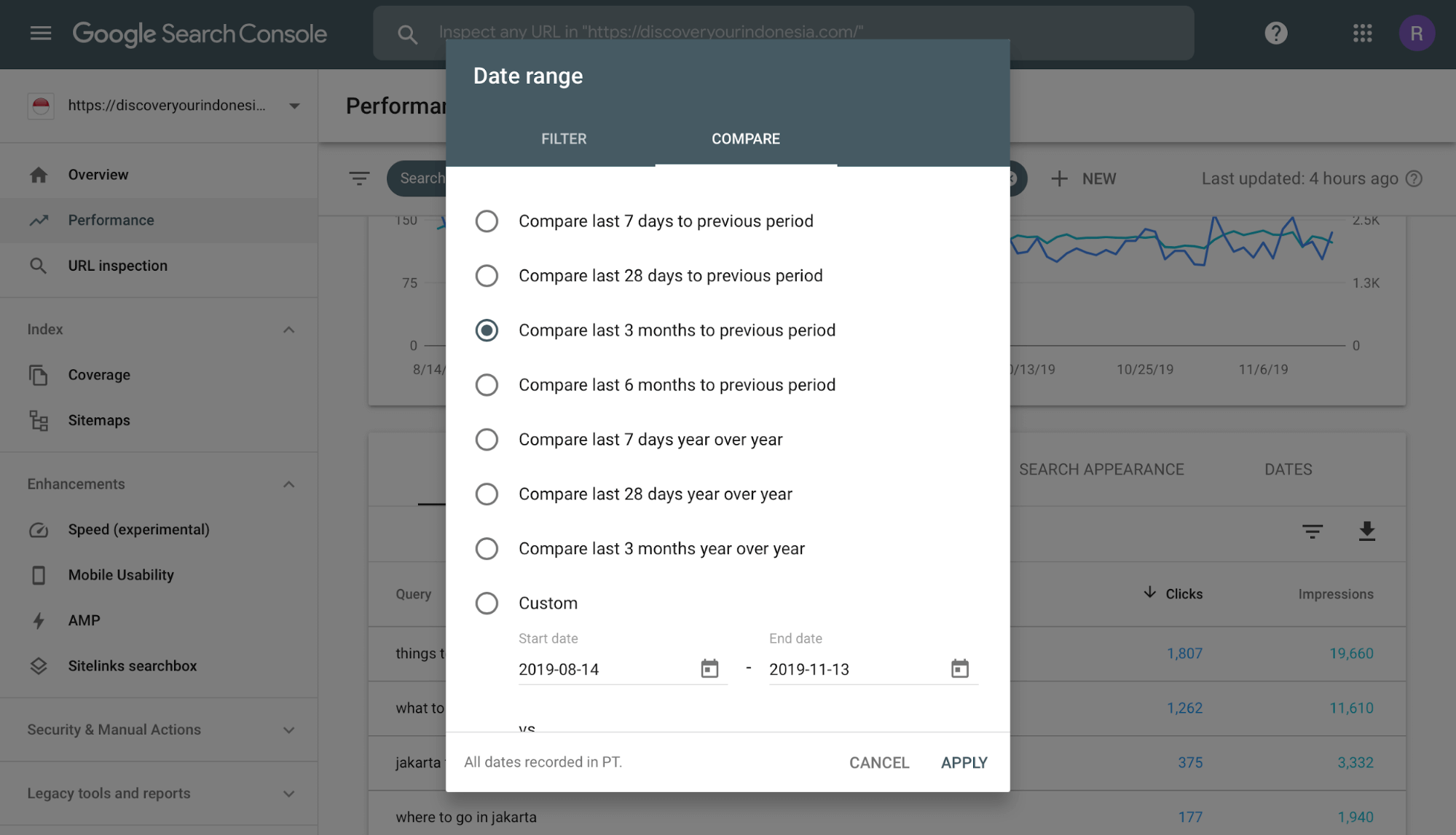Click the Coverage pages icon
The height and width of the screenshot is (835, 1456).
coord(39,375)
